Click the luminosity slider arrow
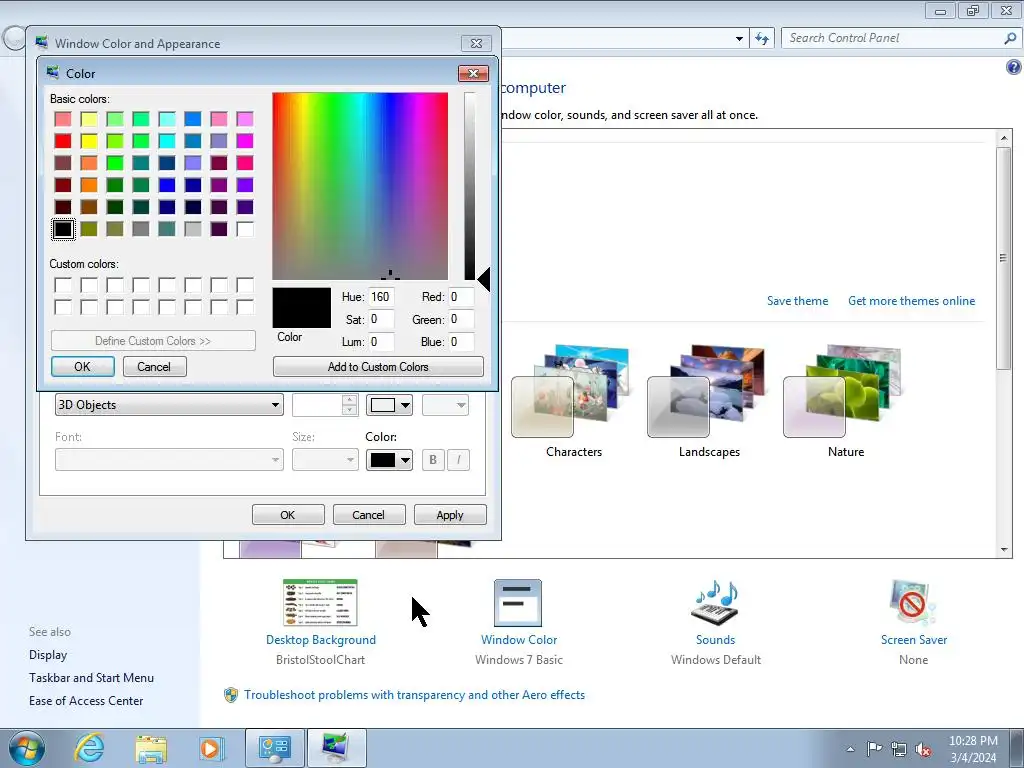 click(484, 280)
